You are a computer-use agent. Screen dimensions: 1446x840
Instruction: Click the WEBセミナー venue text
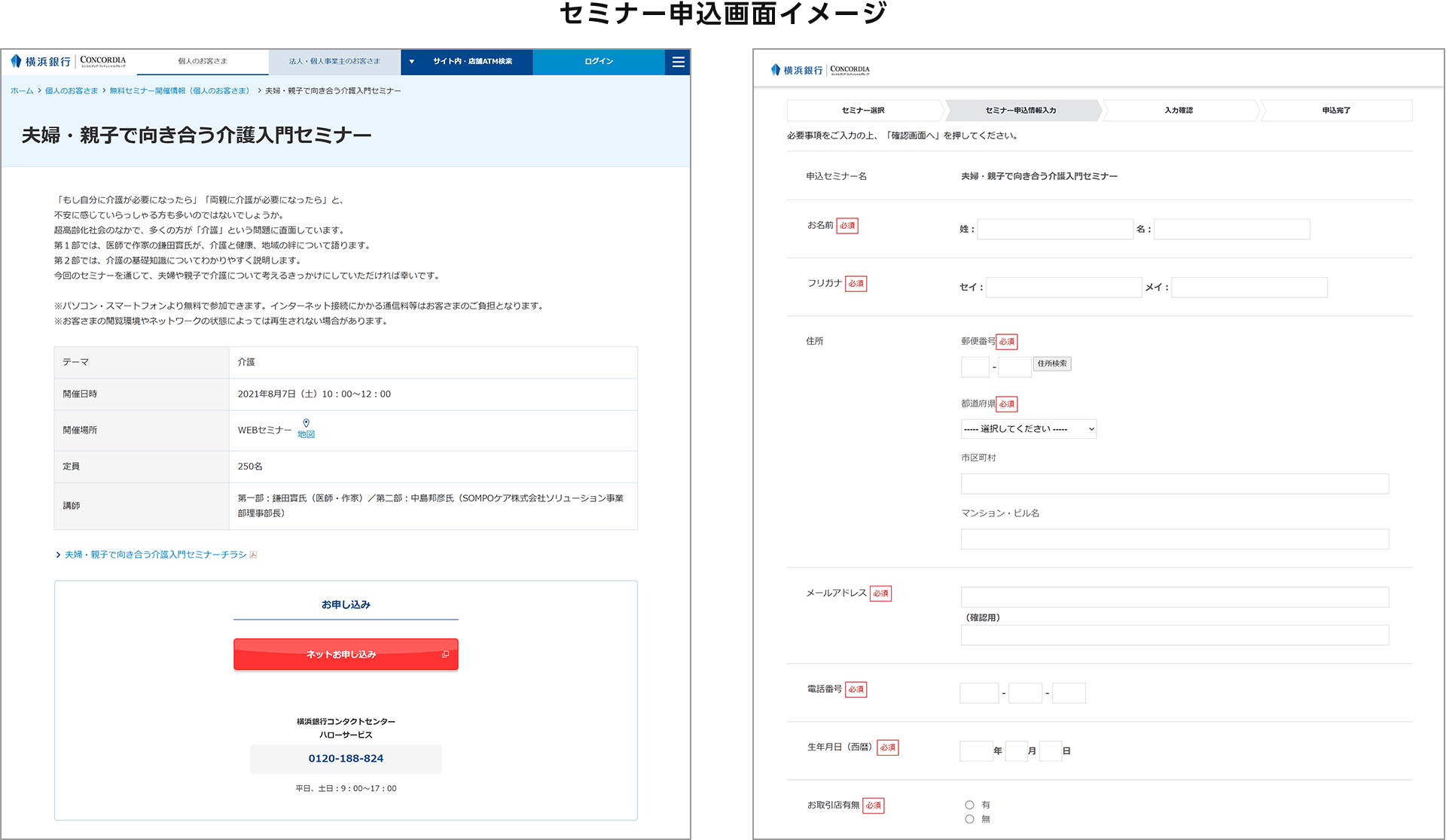point(264,431)
